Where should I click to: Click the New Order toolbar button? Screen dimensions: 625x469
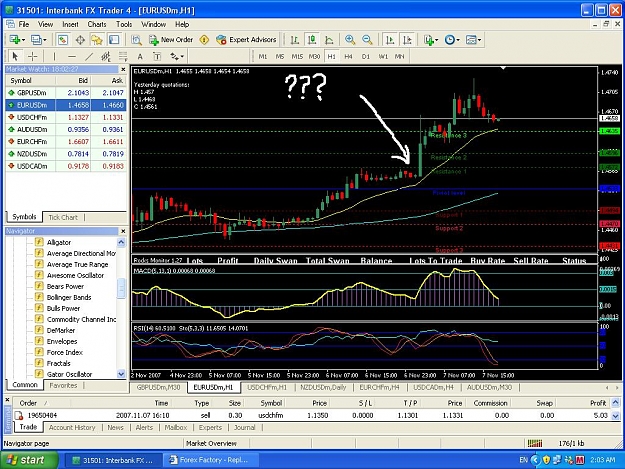pyautogui.click(x=171, y=40)
